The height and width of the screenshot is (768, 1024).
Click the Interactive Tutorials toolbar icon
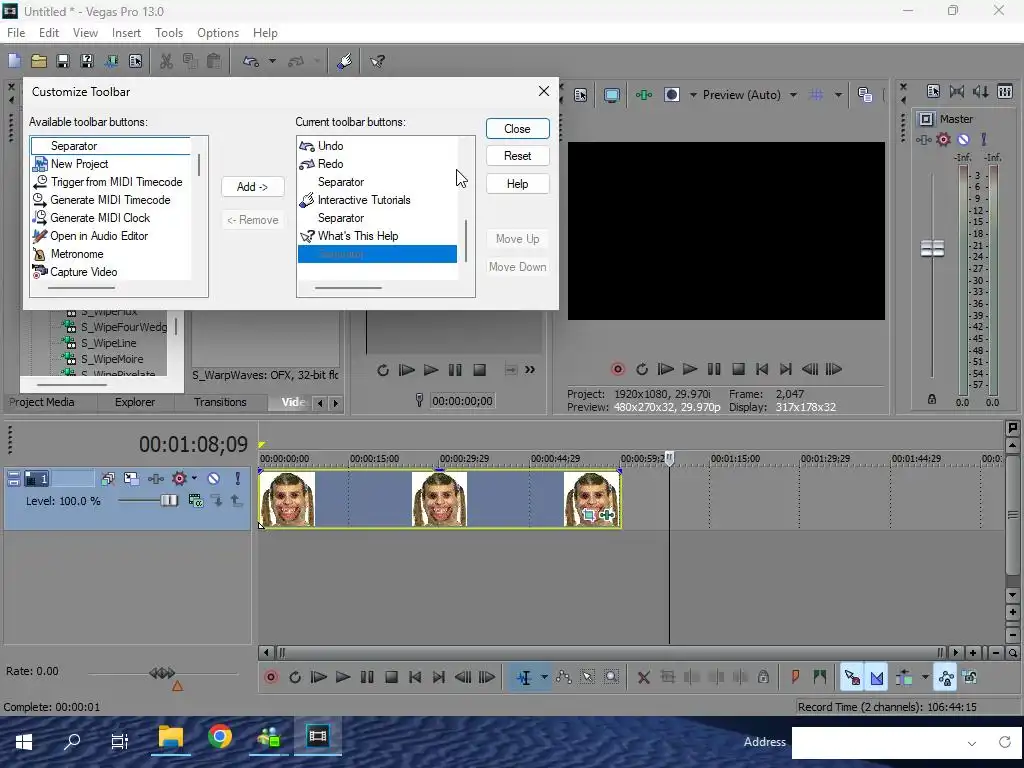[344, 61]
